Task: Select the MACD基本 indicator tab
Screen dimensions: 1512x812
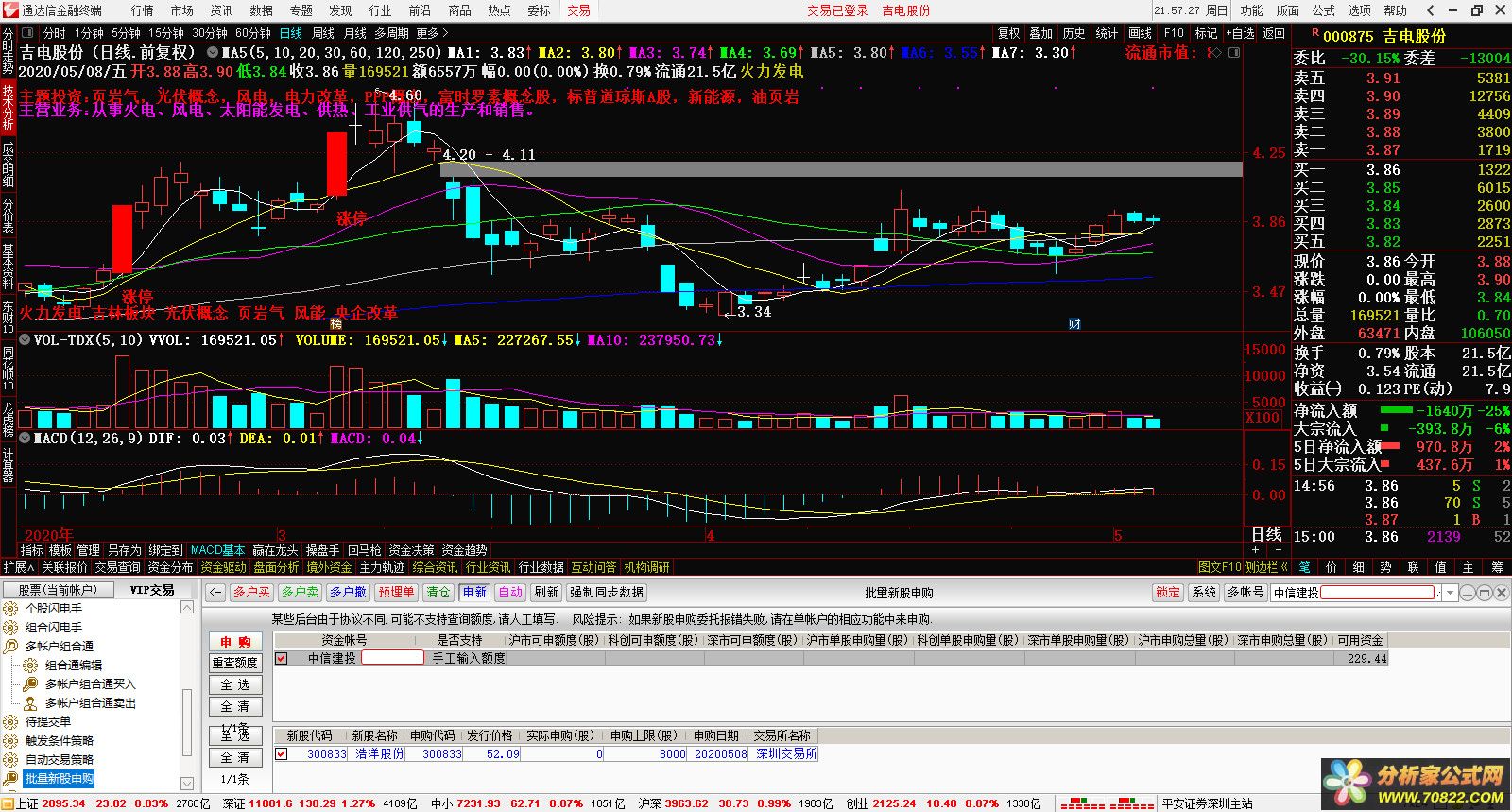Action: [217, 550]
